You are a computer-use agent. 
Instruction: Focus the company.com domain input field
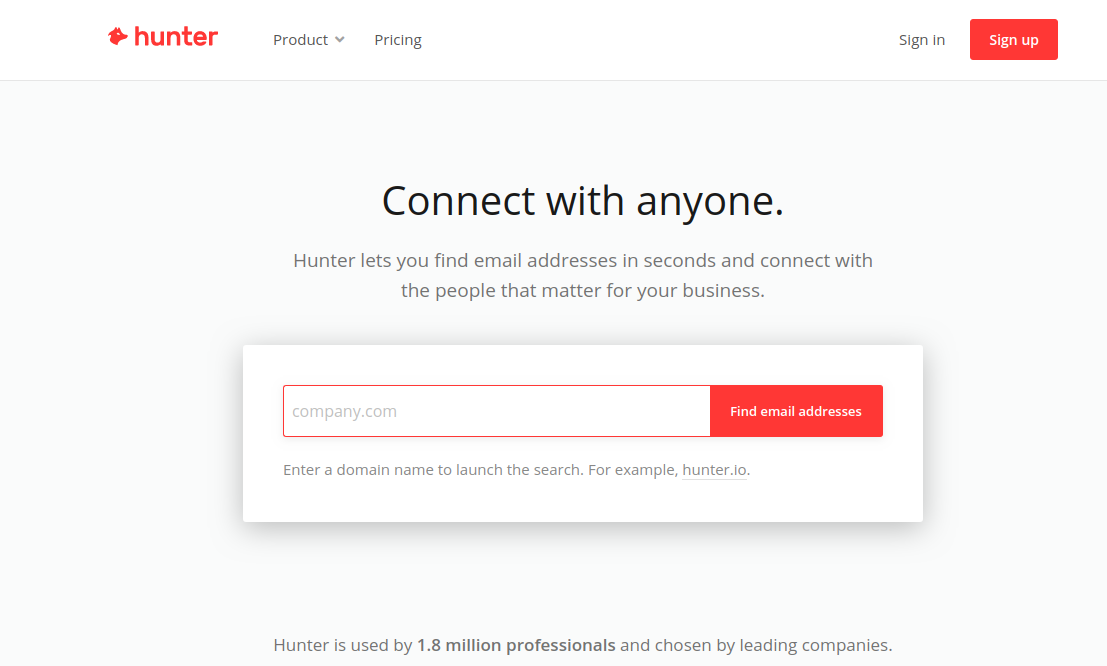[x=496, y=411]
